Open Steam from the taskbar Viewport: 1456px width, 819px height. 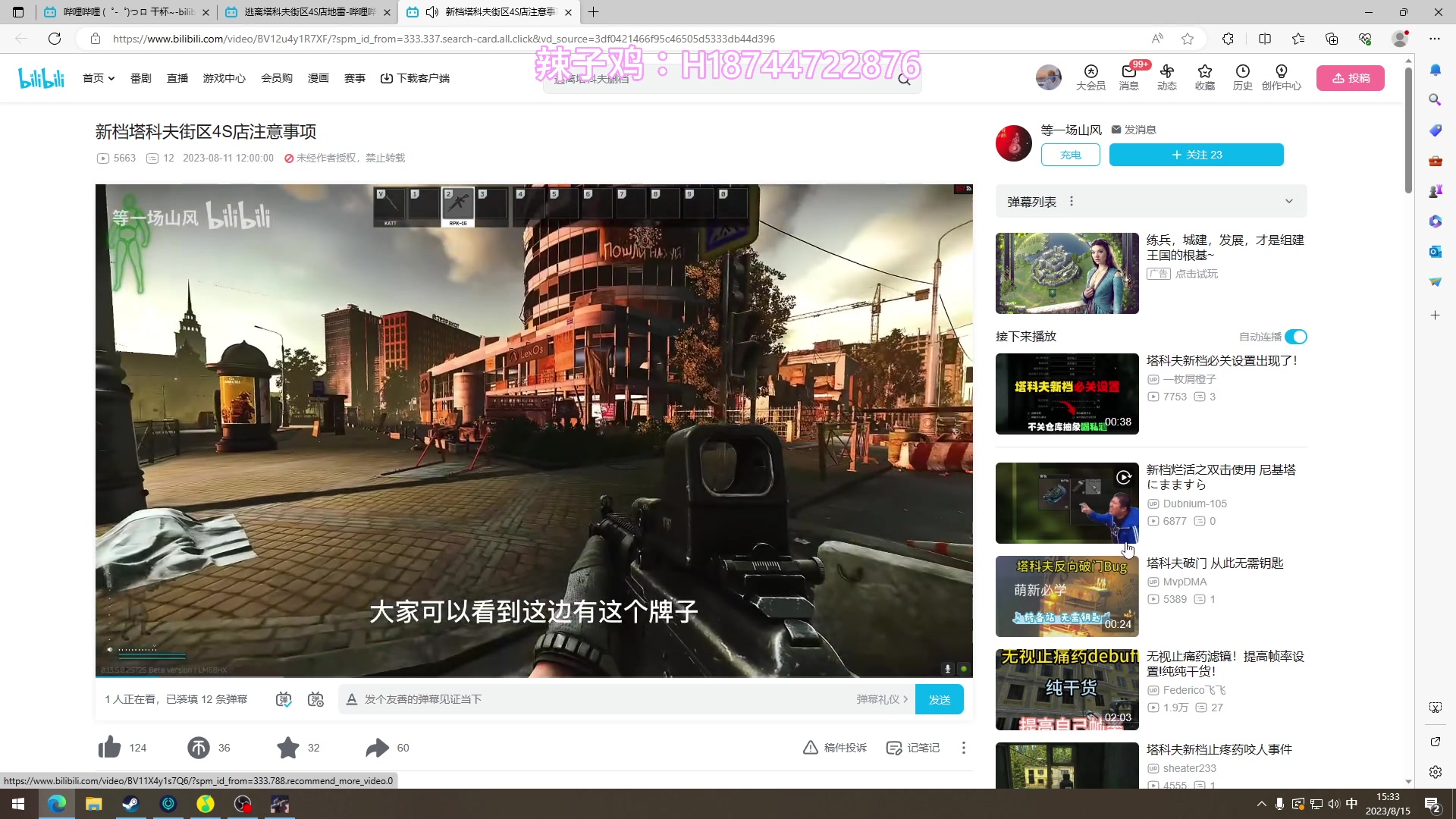coord(130,804)
